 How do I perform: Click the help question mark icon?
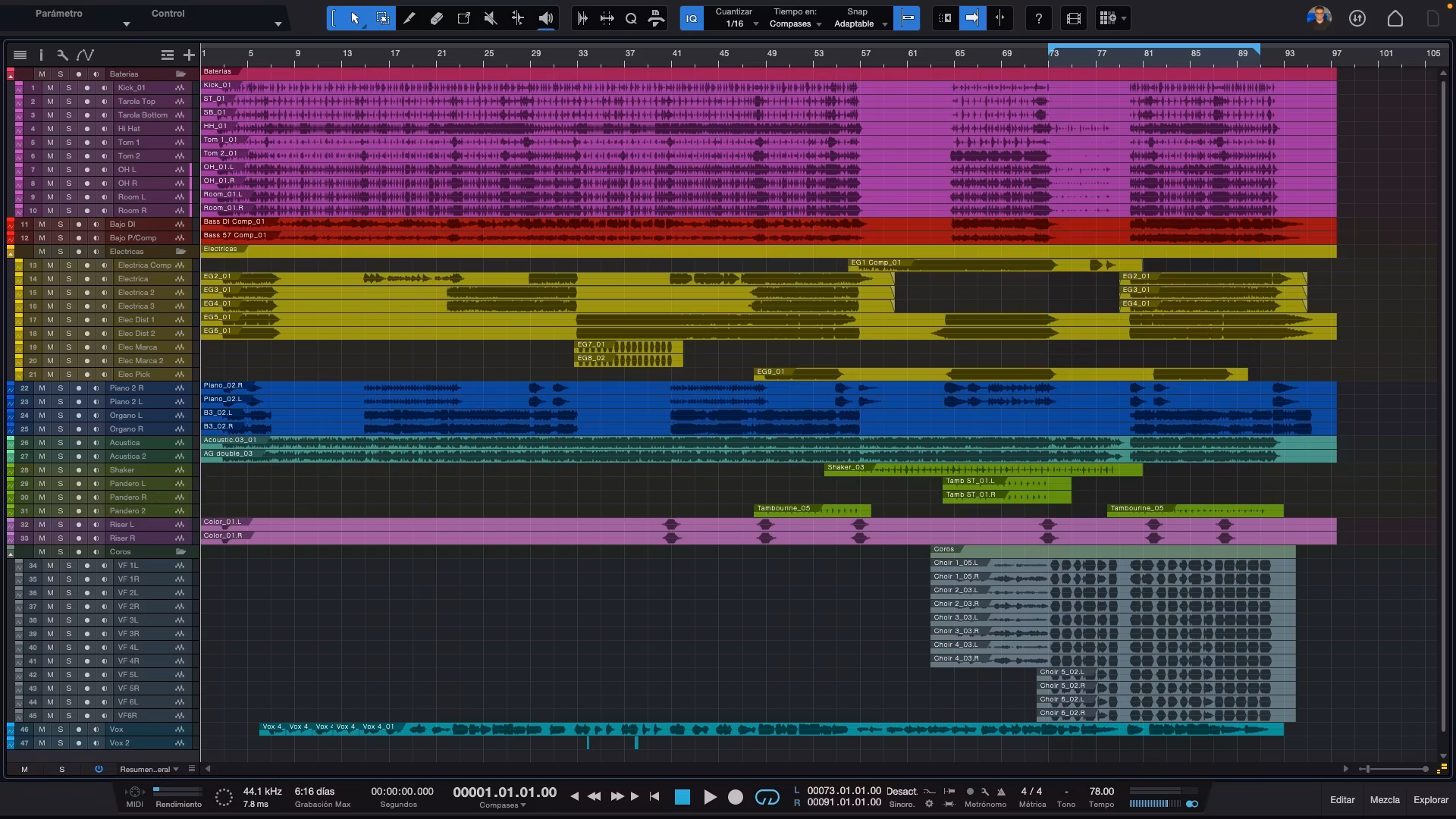1038,18
